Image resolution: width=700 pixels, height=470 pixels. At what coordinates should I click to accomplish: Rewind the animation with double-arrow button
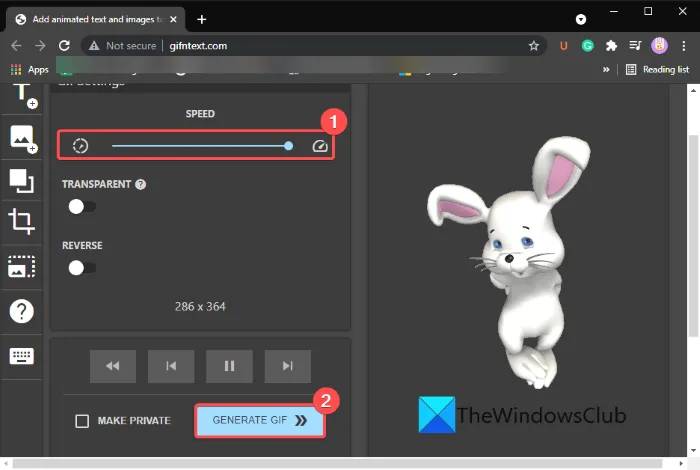[113, 367]
